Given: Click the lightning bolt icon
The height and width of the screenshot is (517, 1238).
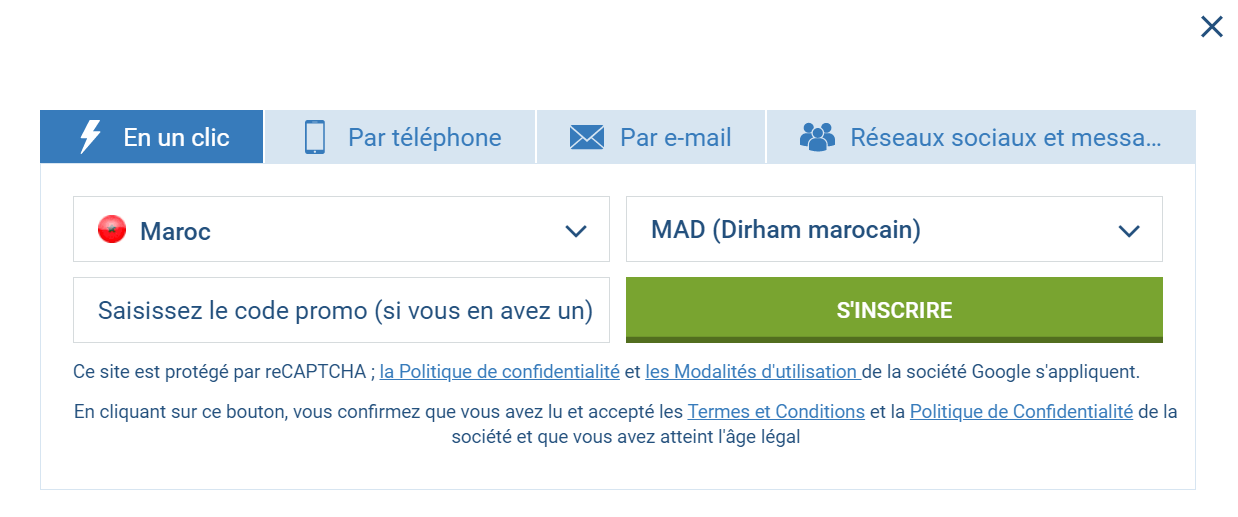Looking at the screenshot, I should (x=90, y=137).
